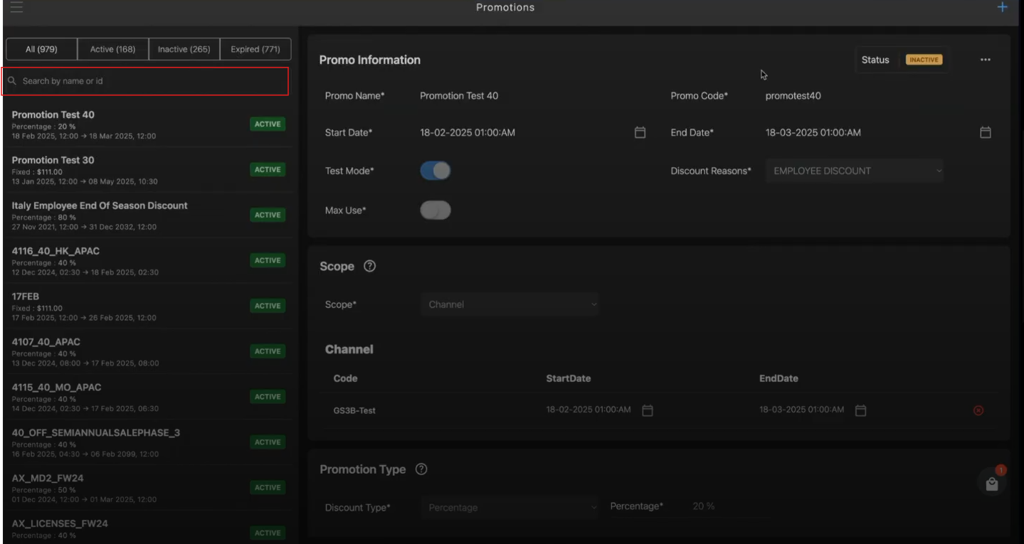Image resolution: width=1024 pixels, height=544 pixels.
Task: Click ACTIVE badge on 17FEB row
Action: point(268,306)
